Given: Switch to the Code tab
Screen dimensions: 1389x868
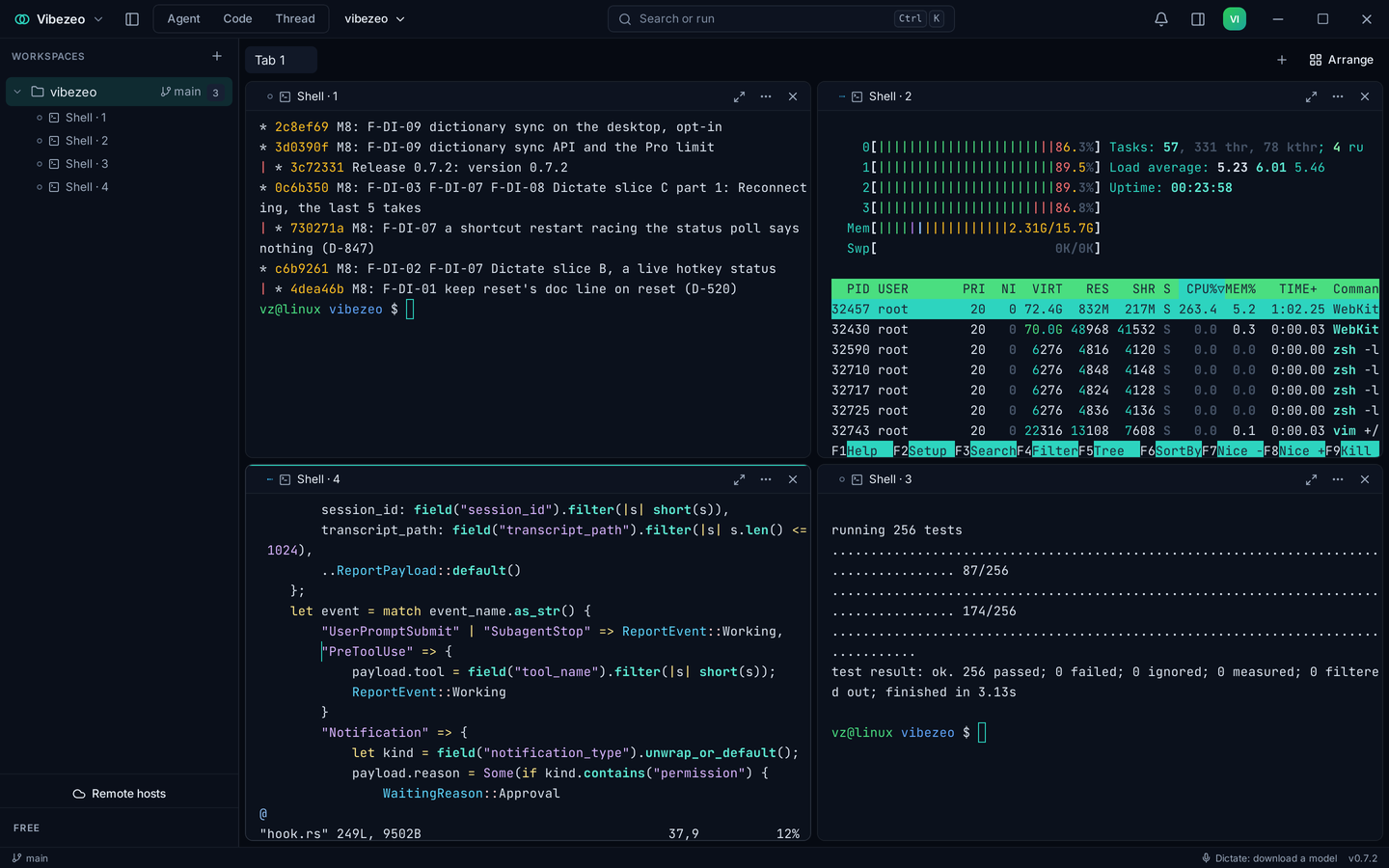Looking at the screenshot, I should click(x=237, y=19).
